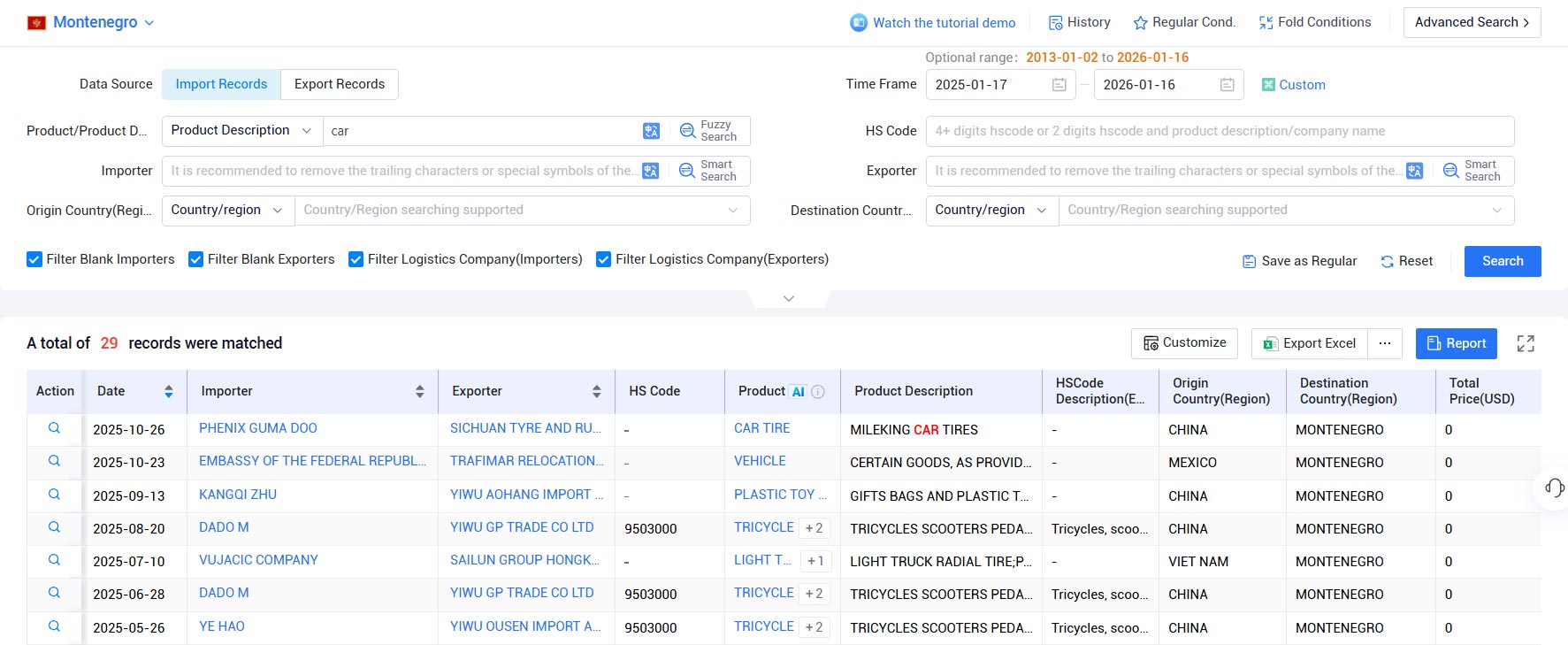View details for KANGQI ZHU row

click(54, 495)
